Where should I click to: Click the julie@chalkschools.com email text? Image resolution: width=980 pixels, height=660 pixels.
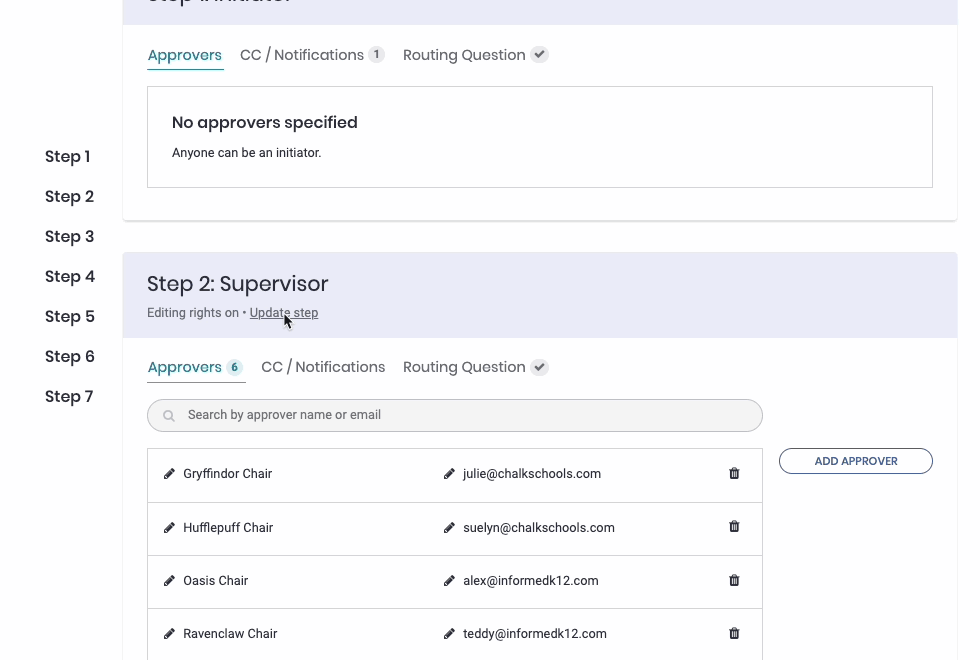coord(532,474)
